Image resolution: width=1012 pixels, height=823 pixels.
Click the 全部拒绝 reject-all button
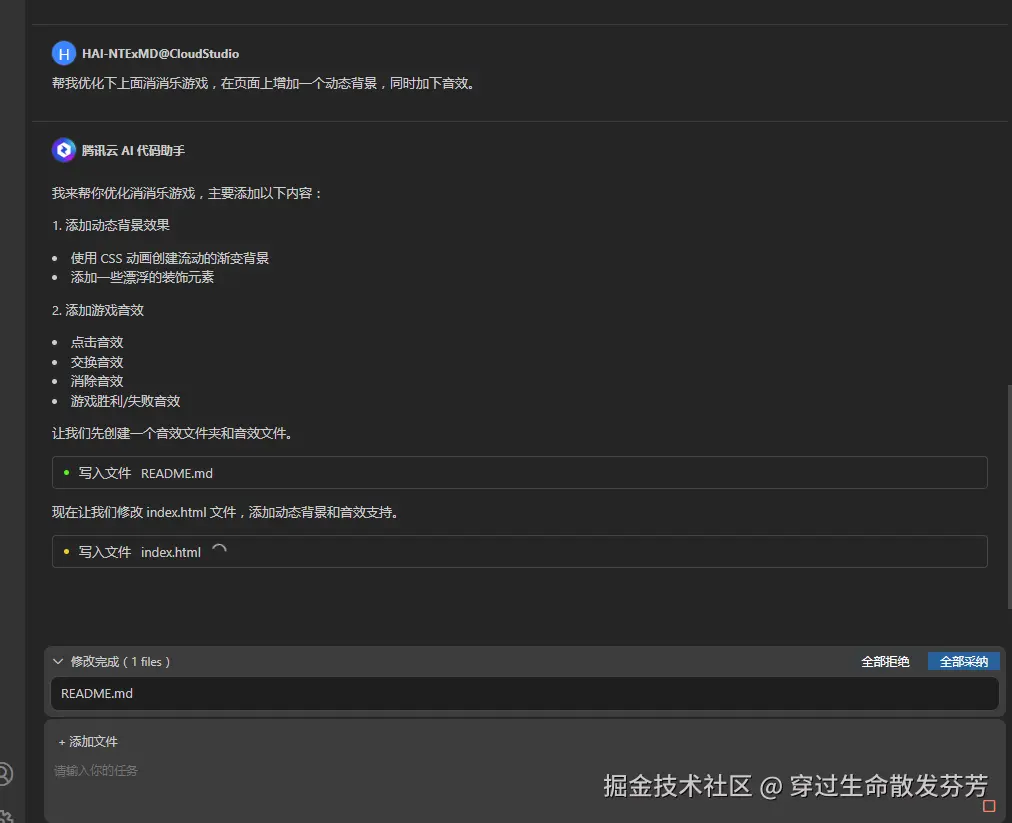[885, 661]
